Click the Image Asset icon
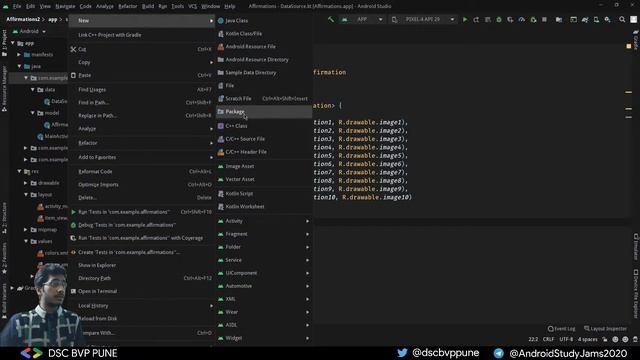The image size is (640, 360). coord(221,166)
